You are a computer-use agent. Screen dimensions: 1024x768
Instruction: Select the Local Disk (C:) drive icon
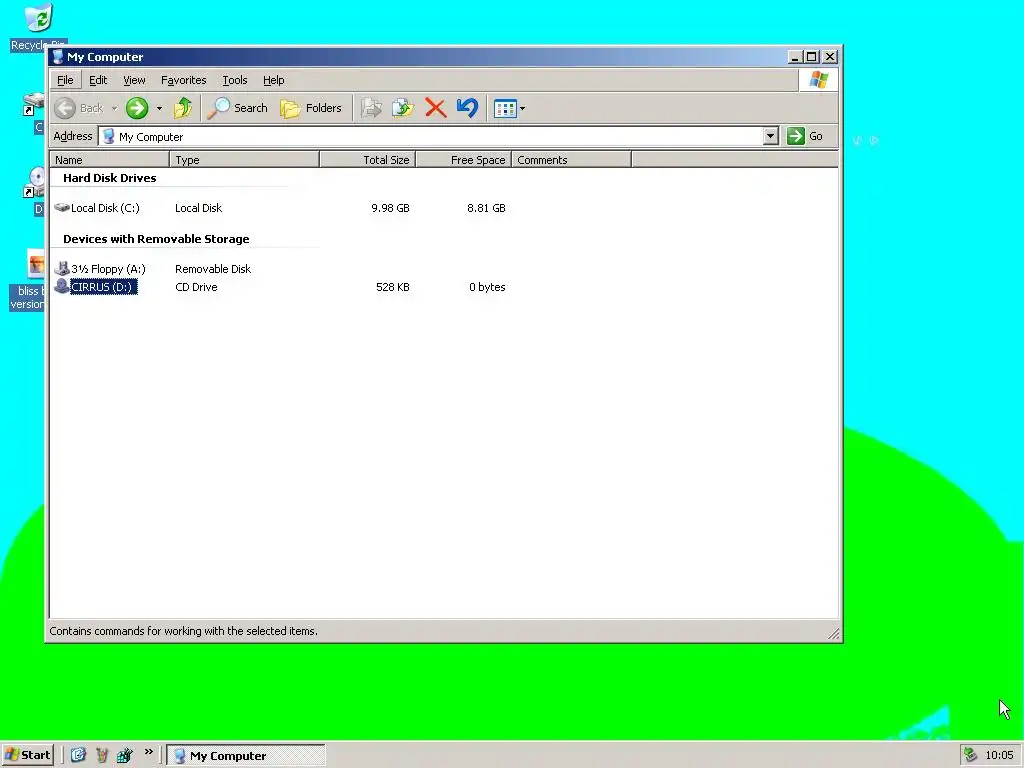pos(62,208)
